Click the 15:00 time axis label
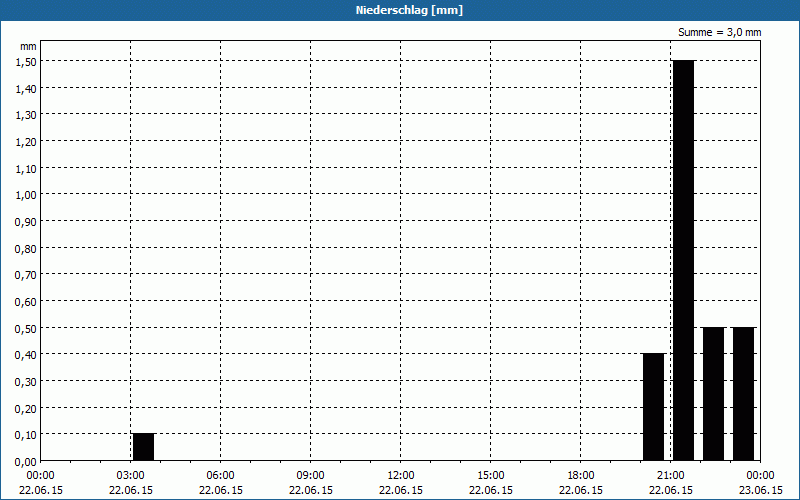 tap(491, 476)
